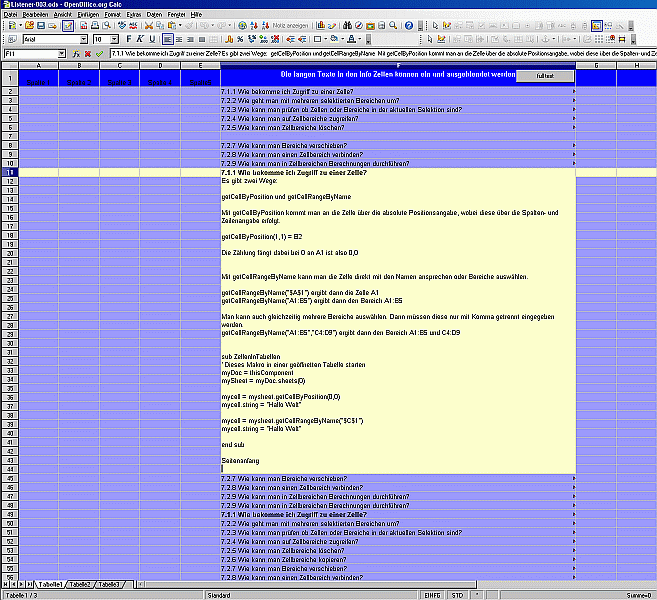Click the green Accept checkmark in formula bar
Image resolution: width=657 pixels, height=600 pixels.
pos(99,52)
